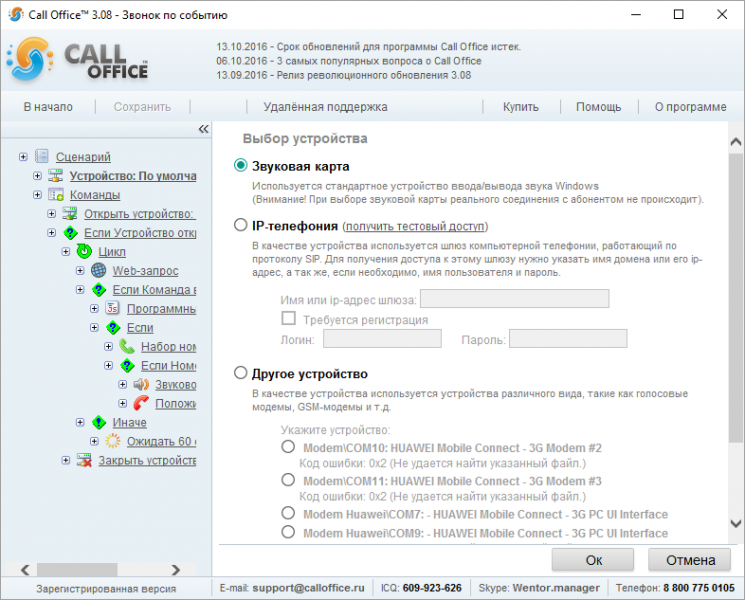Click the Если Устройство question-mark icon

[70, 232]
